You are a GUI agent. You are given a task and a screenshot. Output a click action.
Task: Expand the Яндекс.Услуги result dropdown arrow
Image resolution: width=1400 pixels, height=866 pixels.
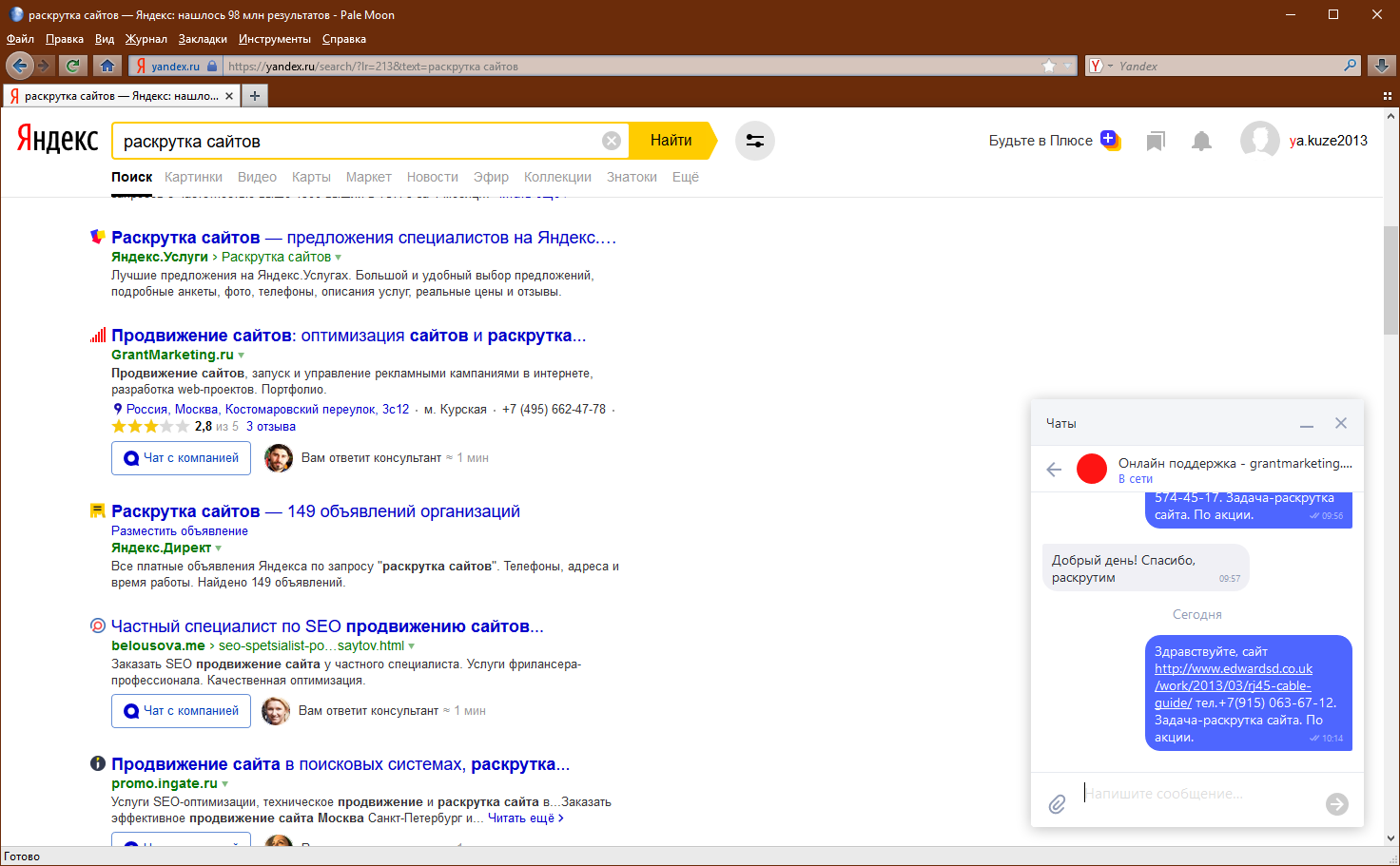[339, 258]
